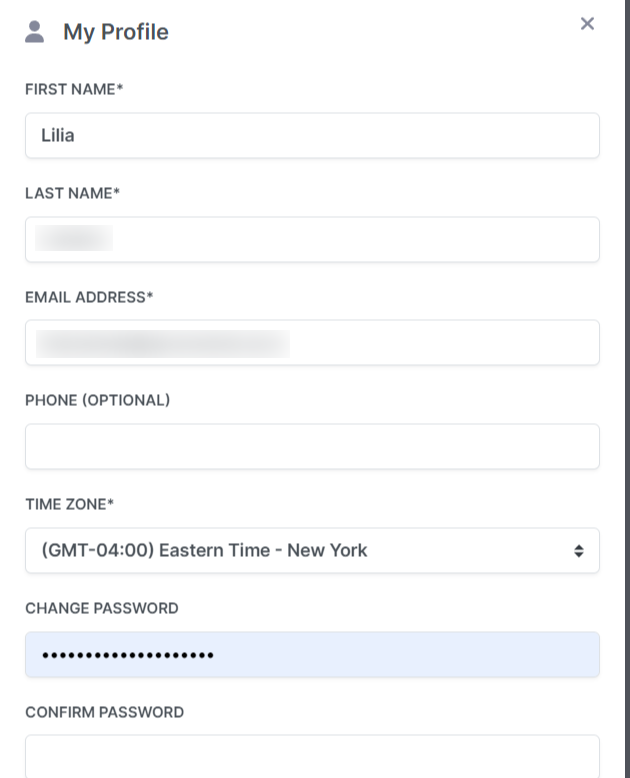Viewport: 630px width, 778px height.
Task: Click the LAST NAME label
Action: [x=72, y=193]
